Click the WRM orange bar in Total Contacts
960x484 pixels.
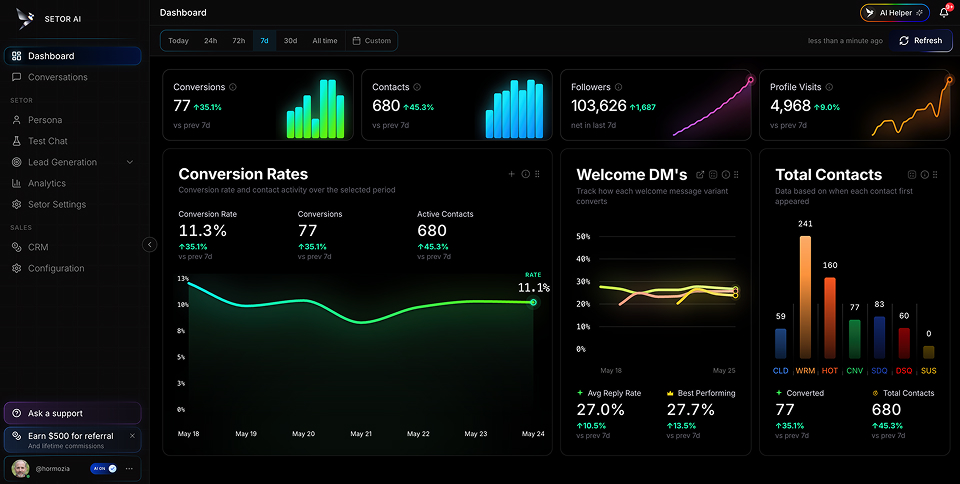point(805,297)
